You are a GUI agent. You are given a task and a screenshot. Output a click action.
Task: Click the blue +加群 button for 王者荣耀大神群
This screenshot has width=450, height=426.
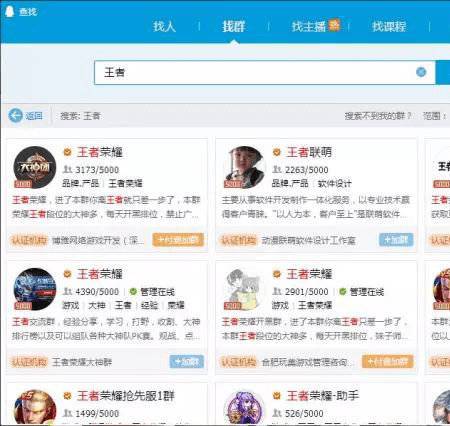coord(187,361)
